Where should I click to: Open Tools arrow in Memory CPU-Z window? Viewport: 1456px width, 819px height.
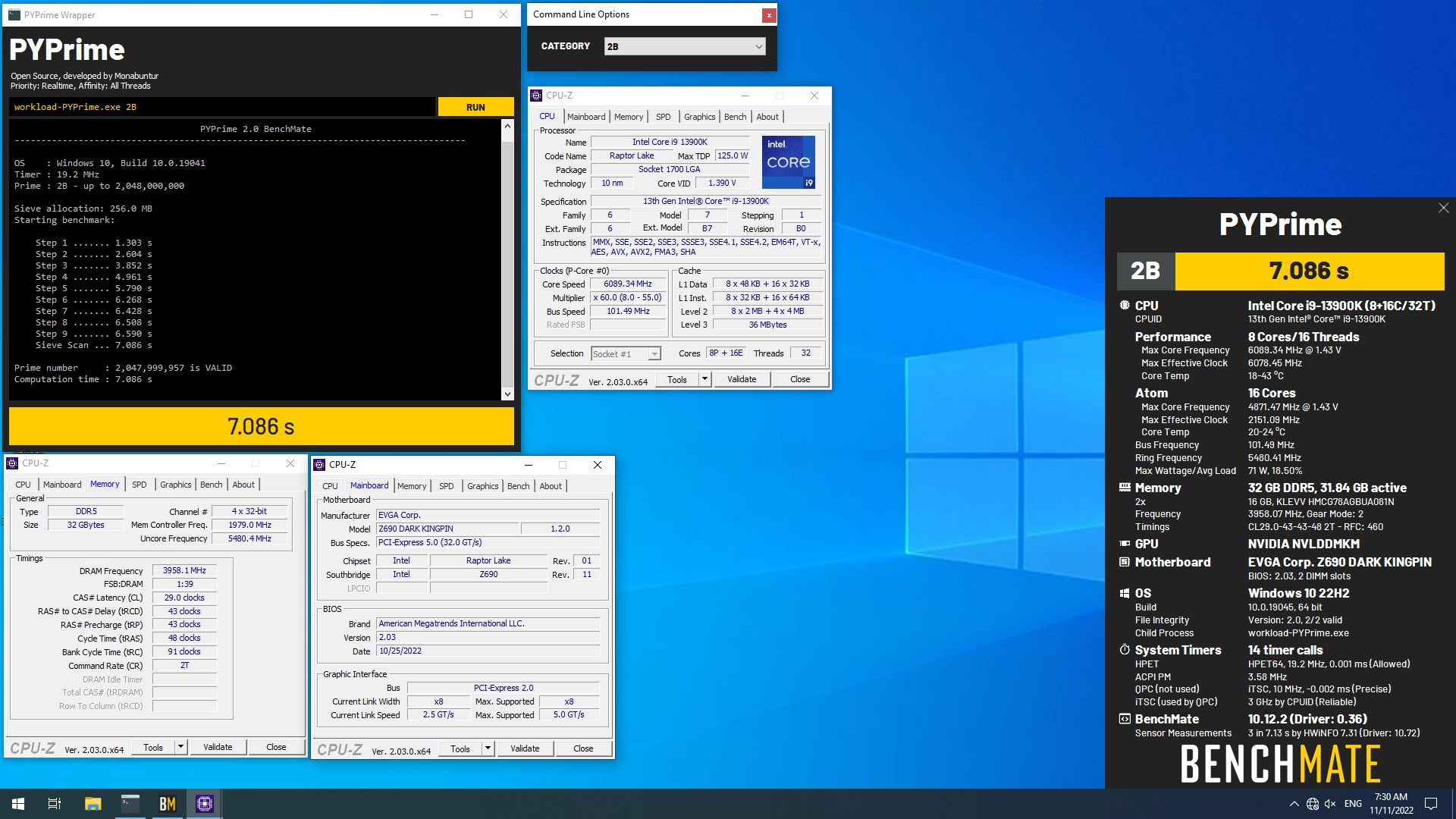pos(180,747)
